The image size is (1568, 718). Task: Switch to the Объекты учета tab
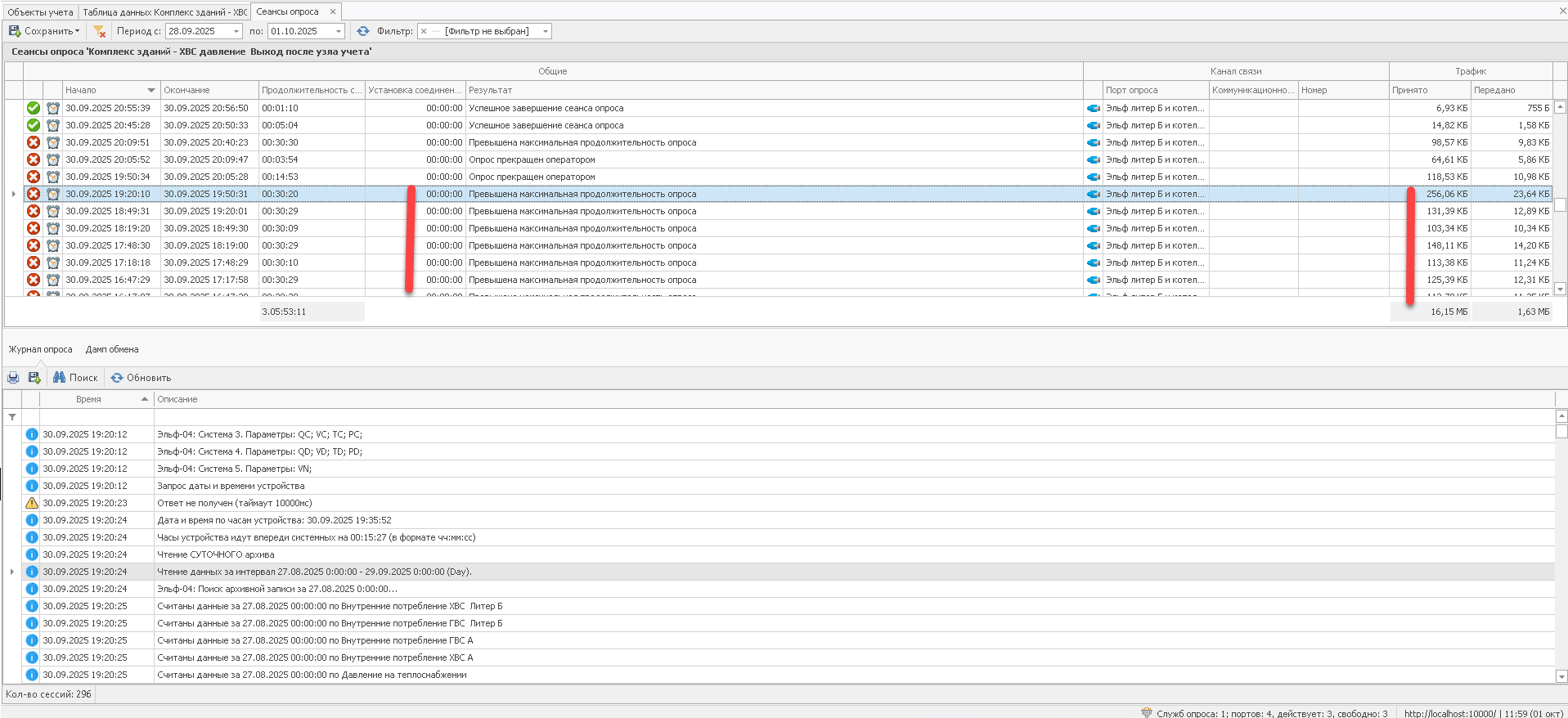tap(40, 12)
